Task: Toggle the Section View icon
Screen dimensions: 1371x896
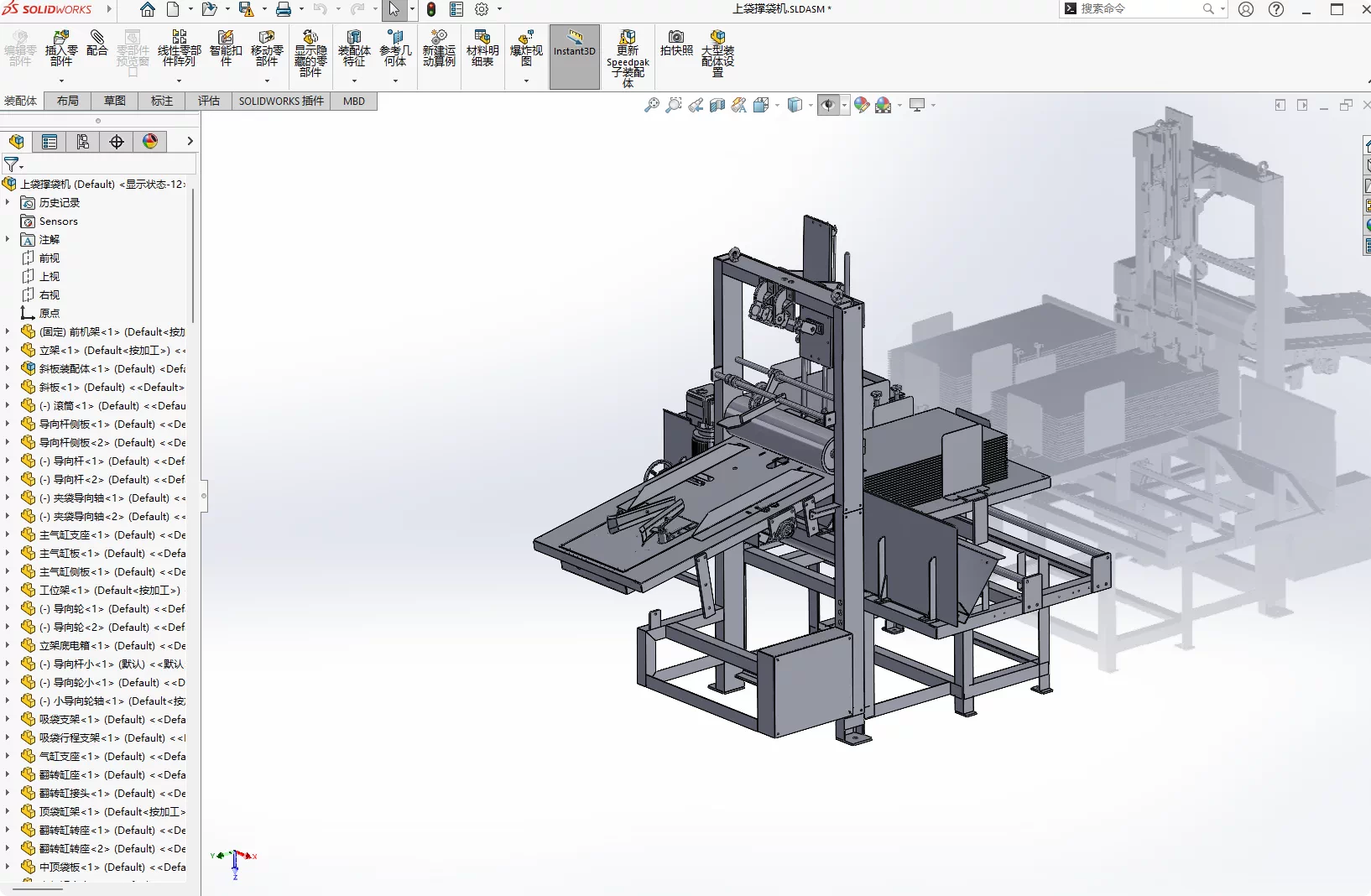Action: point(717,105)
